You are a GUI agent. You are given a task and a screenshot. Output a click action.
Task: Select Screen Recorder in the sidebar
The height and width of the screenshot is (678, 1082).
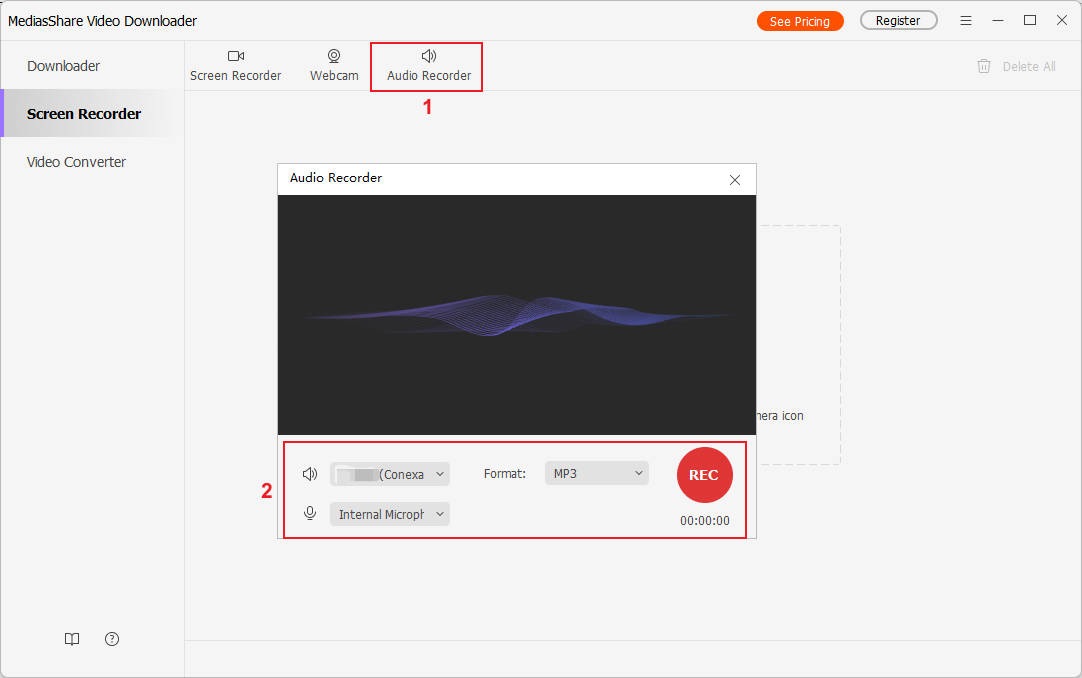[84, 114]
